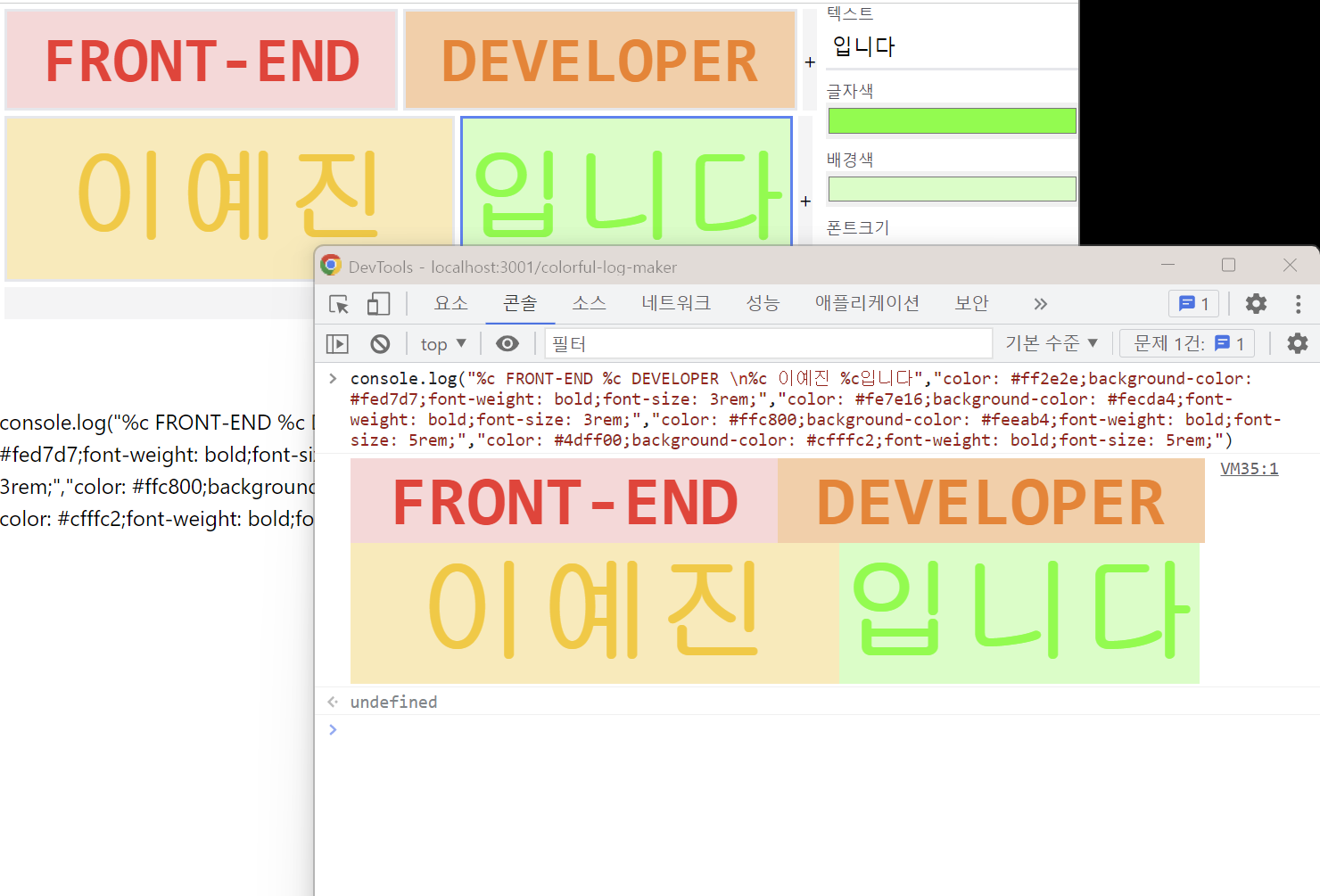Select the inspect element cursor tool
Image resolution: width=1320 pixels, height=896 pixels.
tap(338, 303)
